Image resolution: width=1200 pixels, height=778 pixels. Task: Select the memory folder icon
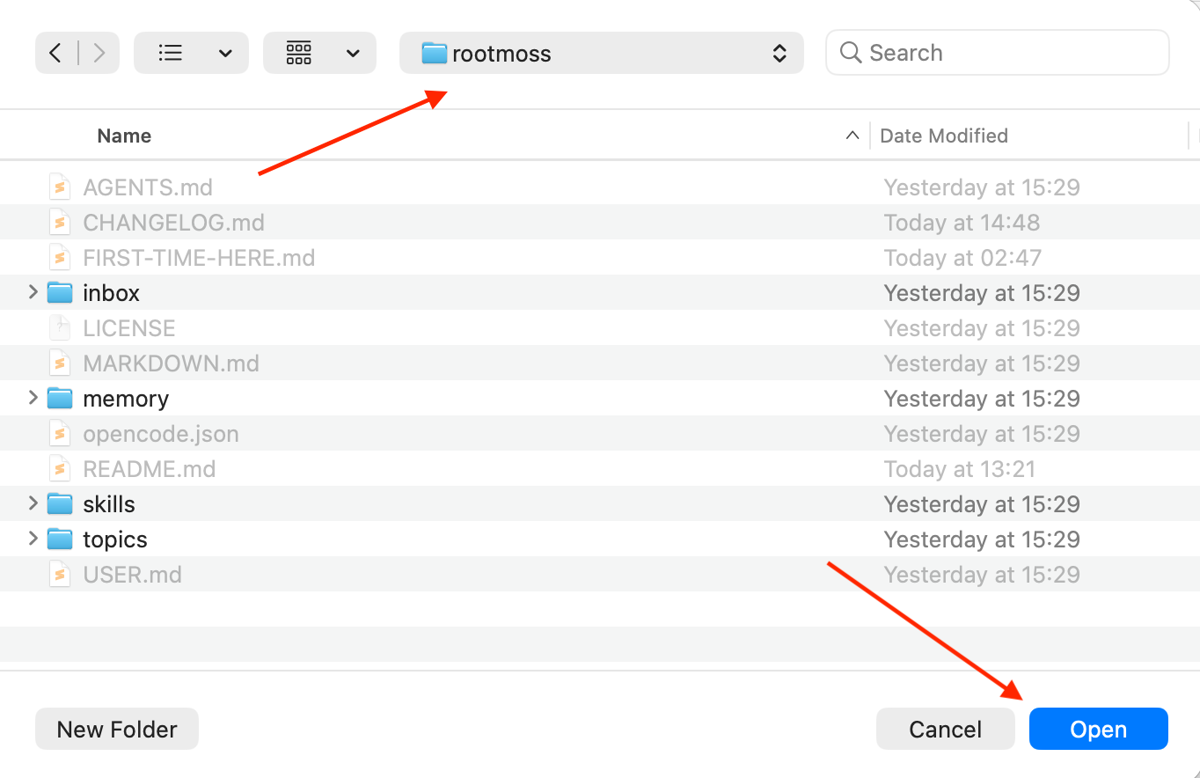click(61, 398)
